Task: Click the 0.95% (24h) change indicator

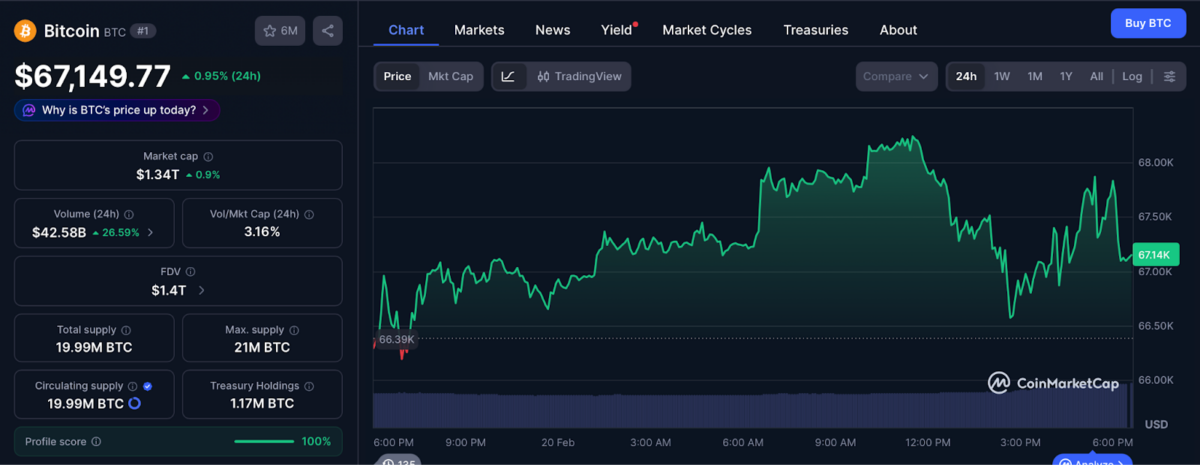Action: pyautogui.click(x=221, y=76)
